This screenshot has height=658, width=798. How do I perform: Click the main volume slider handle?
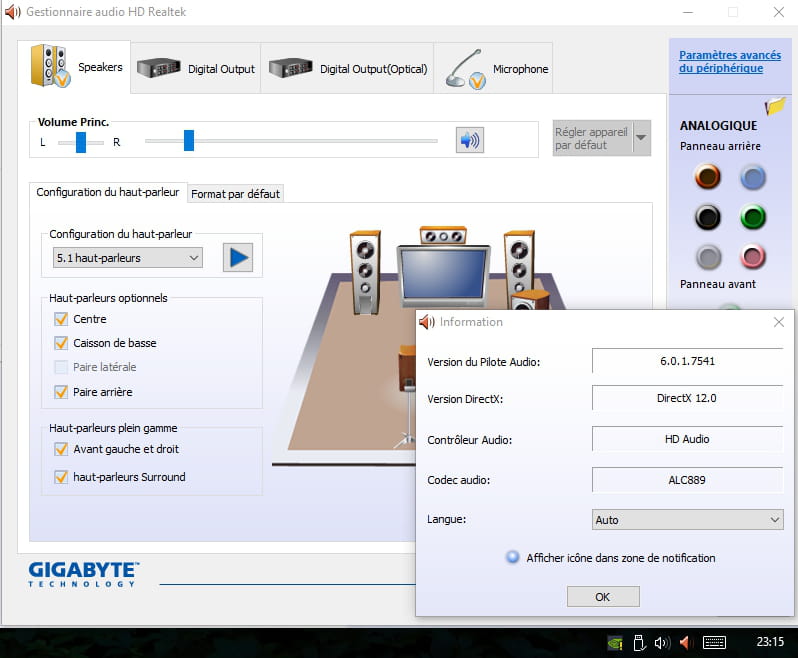[189, 140]
